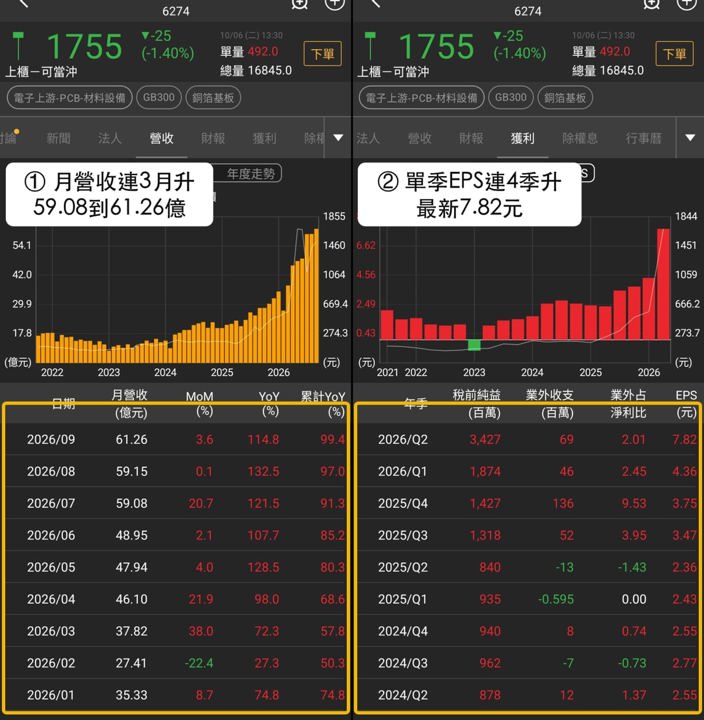Select the 2026/06 row date

click(51, 535)
